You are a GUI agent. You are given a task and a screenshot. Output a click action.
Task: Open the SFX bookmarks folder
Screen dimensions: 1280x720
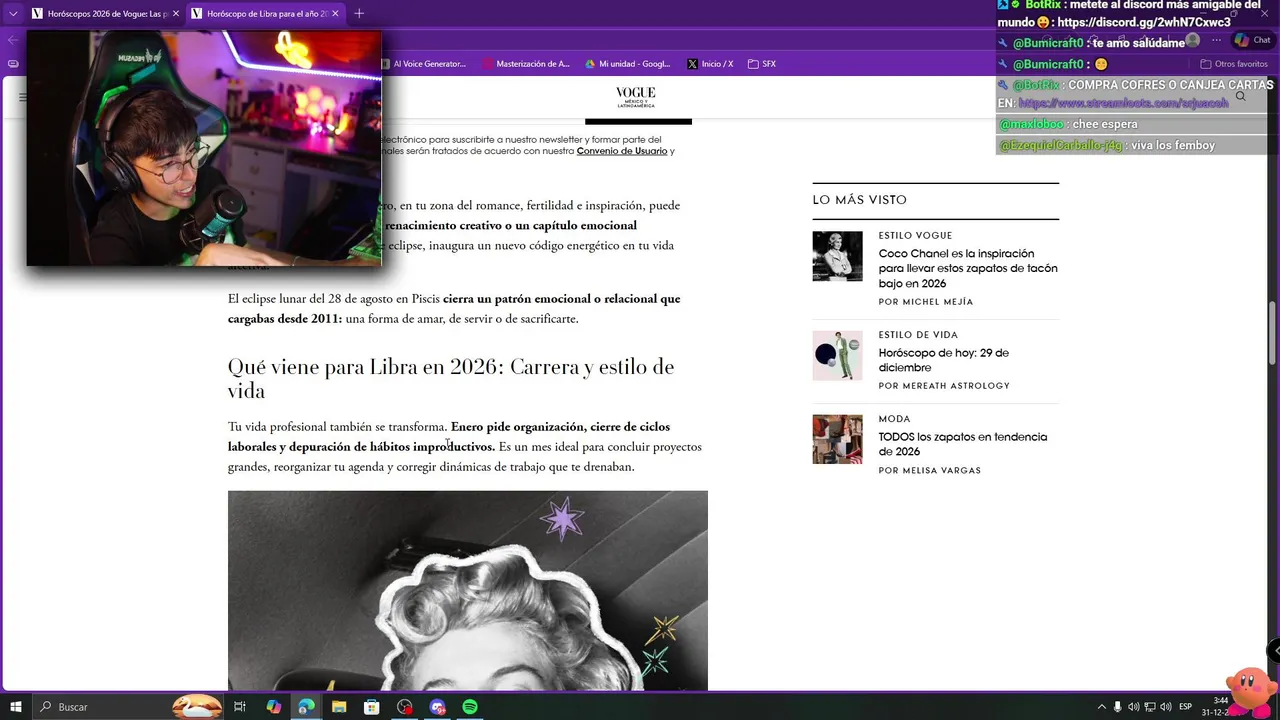tap(762, 64)
